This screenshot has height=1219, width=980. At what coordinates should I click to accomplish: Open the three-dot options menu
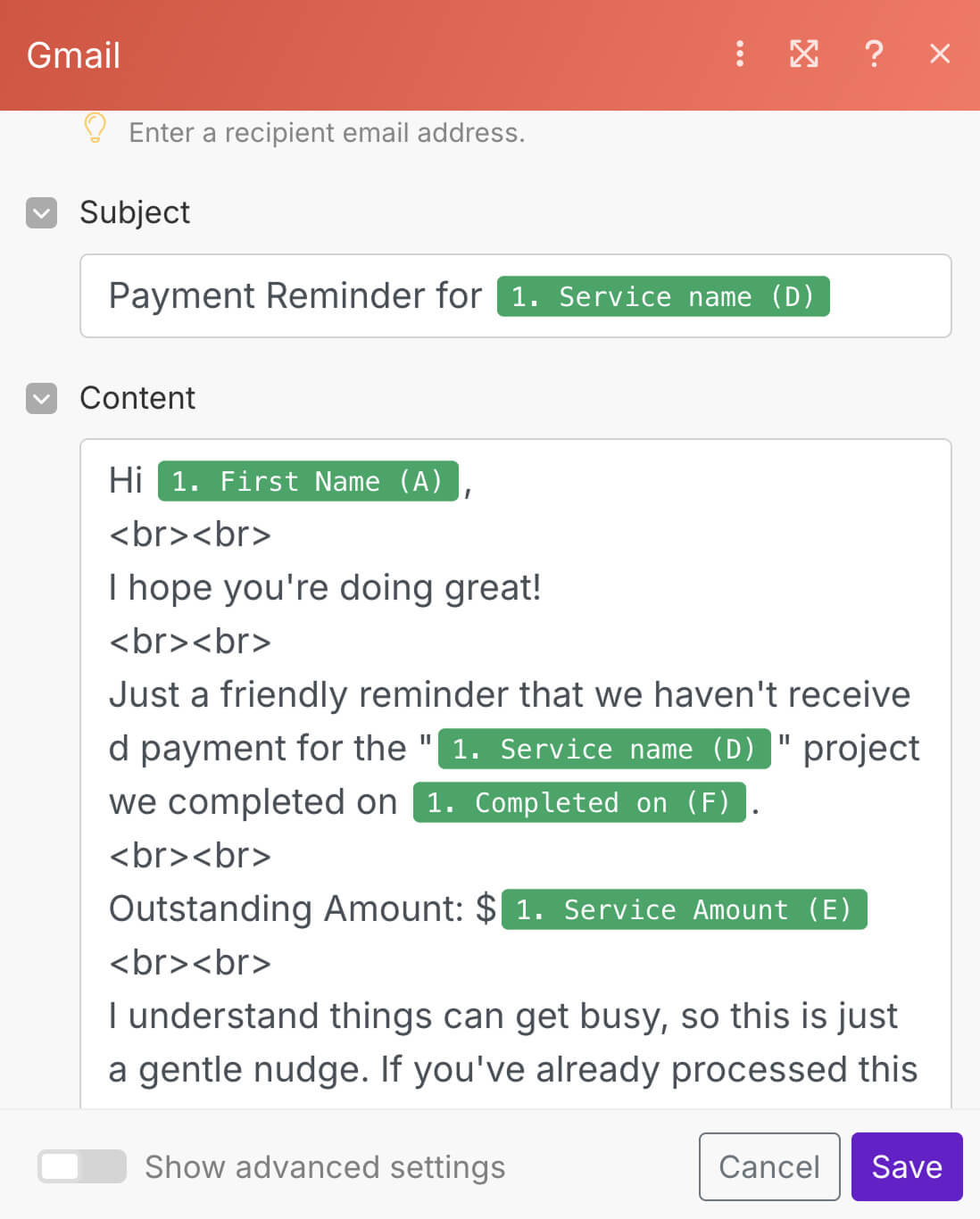tap(740, 54)
